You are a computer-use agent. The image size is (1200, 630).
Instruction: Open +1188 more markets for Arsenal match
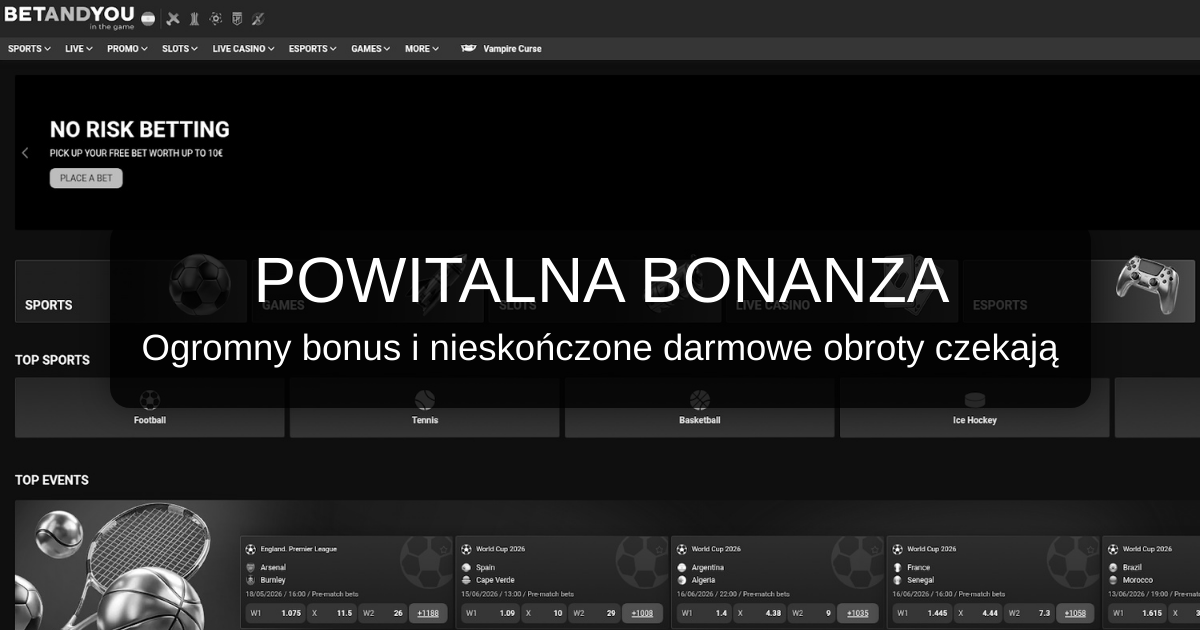(428, 613)
